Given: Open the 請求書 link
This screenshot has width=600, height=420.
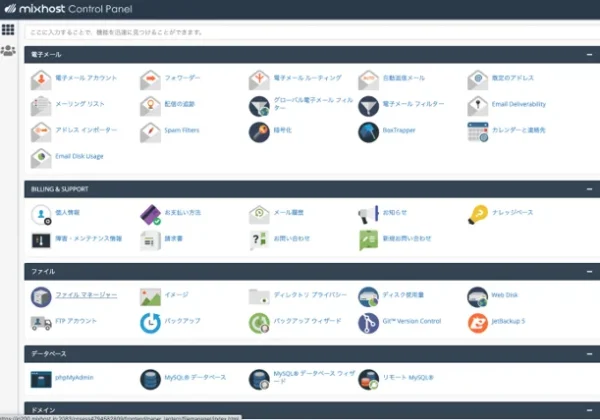Looking at the screenshot, I should pyautogui.click(x=173, y=238).
